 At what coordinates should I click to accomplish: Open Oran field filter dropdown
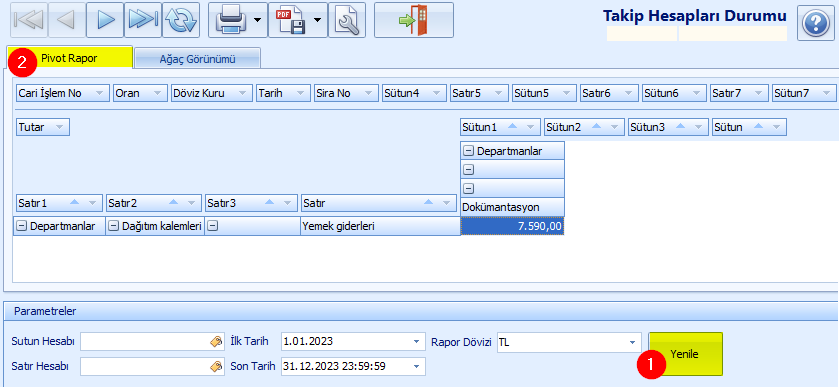157,93
